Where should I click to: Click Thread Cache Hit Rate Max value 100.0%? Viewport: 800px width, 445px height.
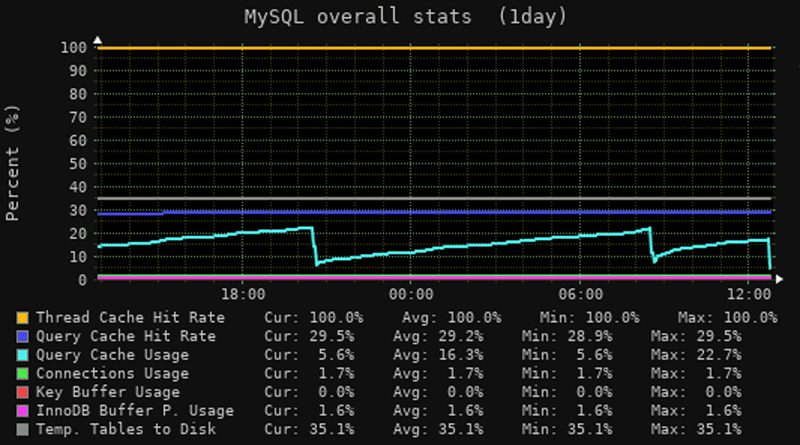[751, 317]
